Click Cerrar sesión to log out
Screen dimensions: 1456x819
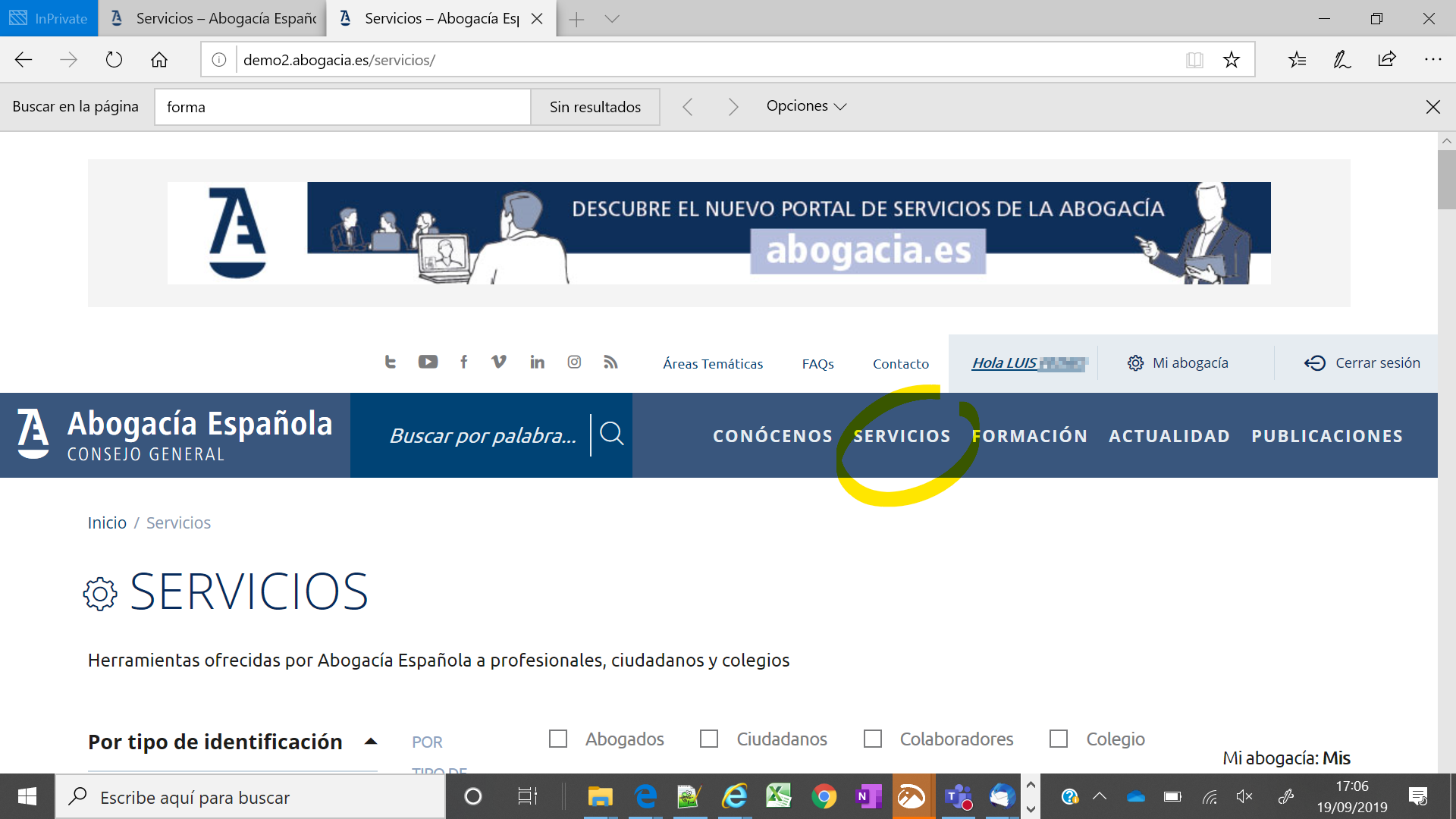point(1362,363)
